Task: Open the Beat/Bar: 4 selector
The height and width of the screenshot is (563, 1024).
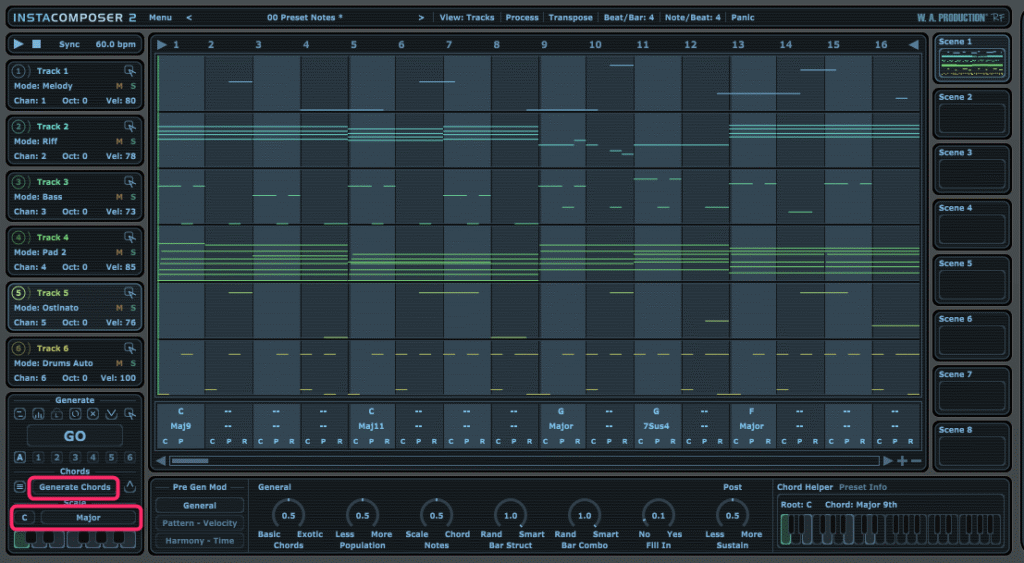Action: pos(628,18)
